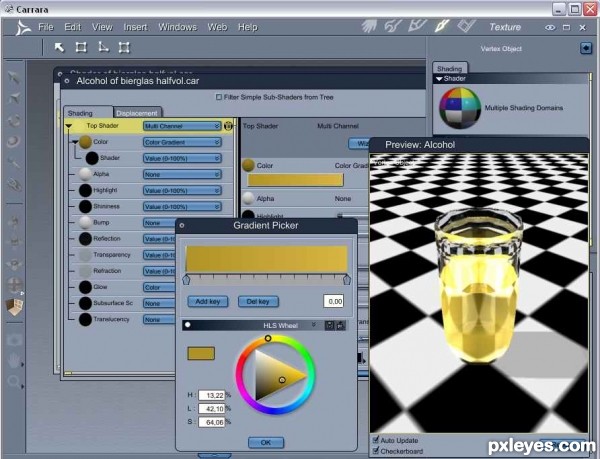The width and height of the screenshot is (600, 459).
Task: Open the Shininess Value dropdown
Action: (x=182, y=207)
